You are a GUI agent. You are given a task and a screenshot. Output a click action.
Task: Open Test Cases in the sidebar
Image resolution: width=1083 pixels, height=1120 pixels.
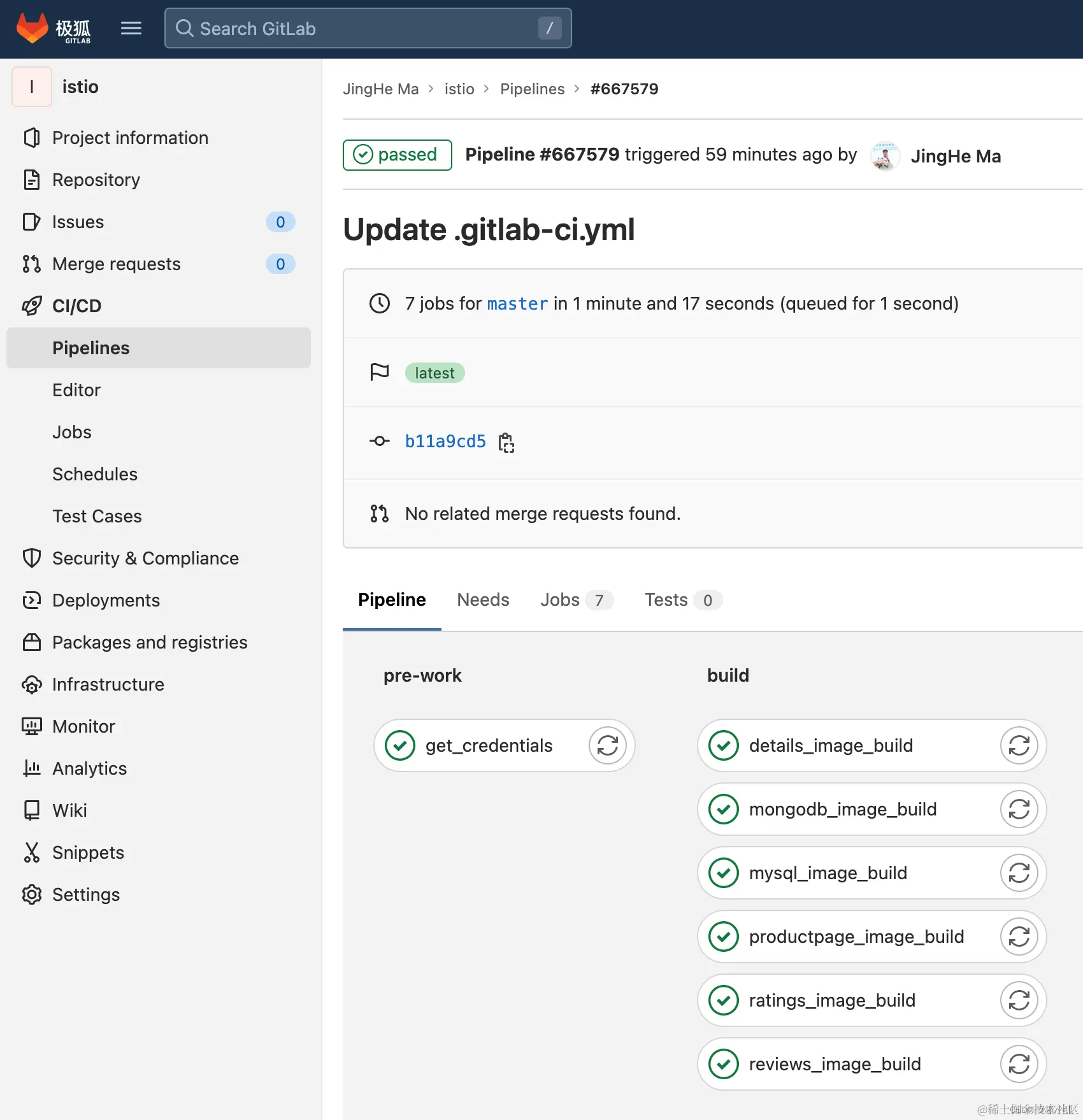97,516
